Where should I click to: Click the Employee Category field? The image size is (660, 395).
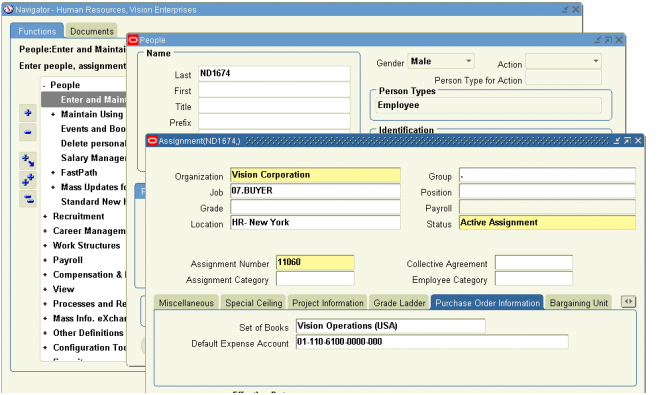(x=534, y=278)
